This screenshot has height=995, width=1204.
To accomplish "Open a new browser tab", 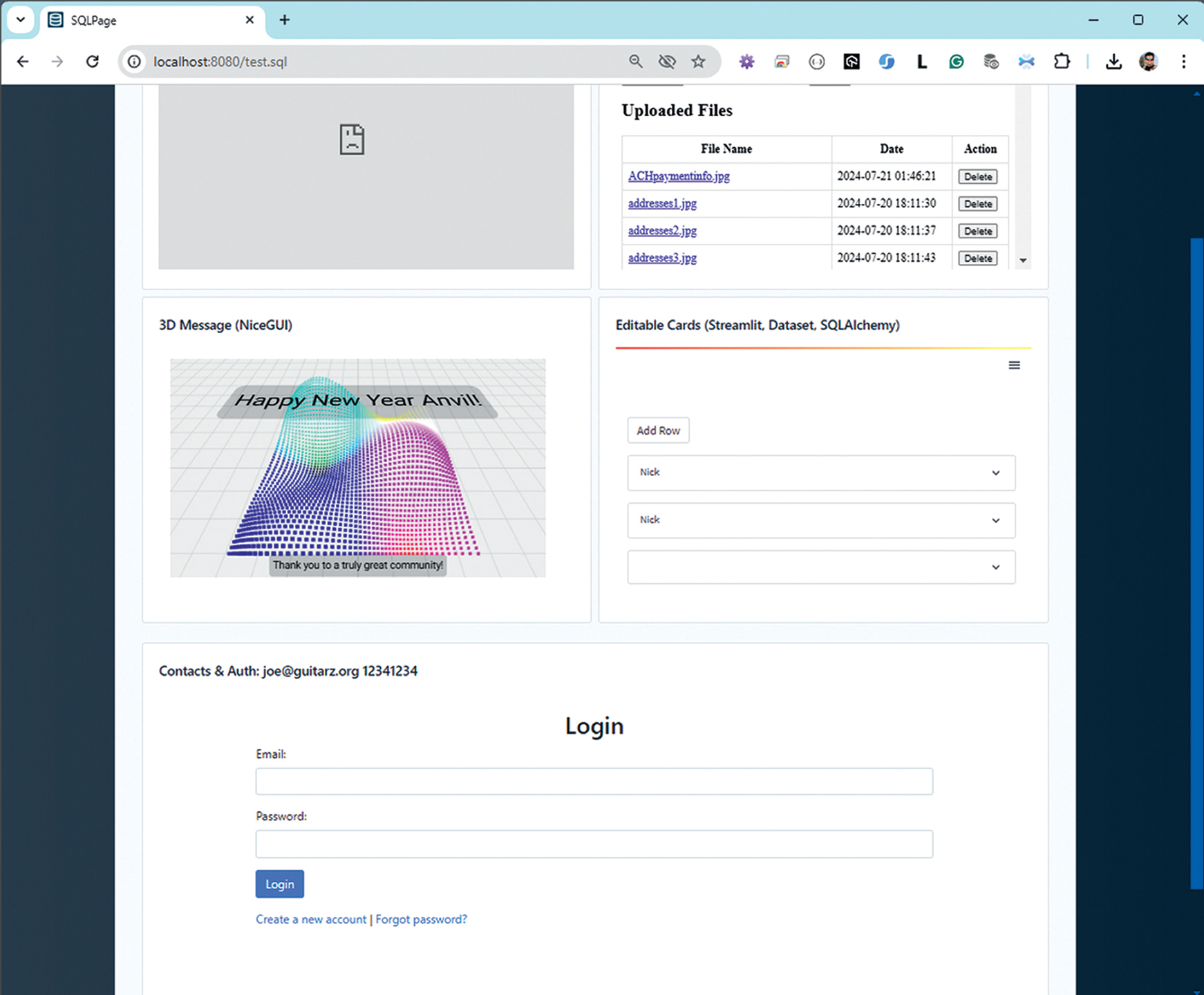I will pos(284,20).
